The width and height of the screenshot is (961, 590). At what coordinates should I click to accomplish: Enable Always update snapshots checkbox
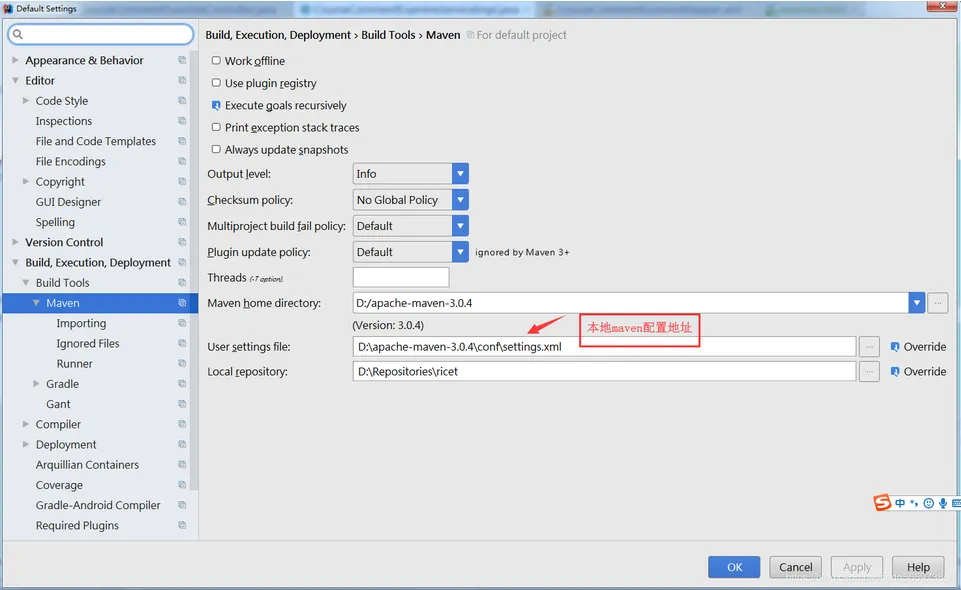pos(216,149)
